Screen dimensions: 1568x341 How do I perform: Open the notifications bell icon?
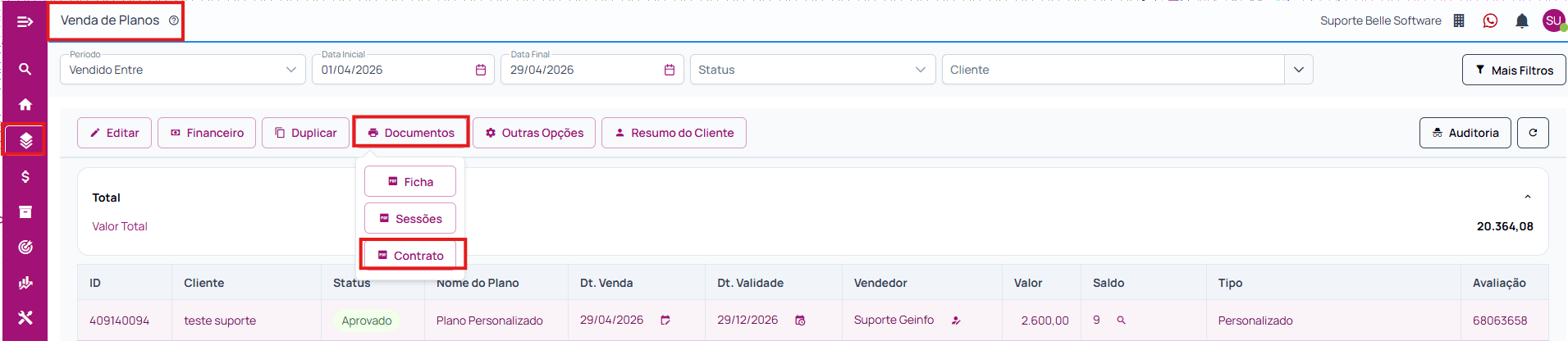[x=1521, y=20]
